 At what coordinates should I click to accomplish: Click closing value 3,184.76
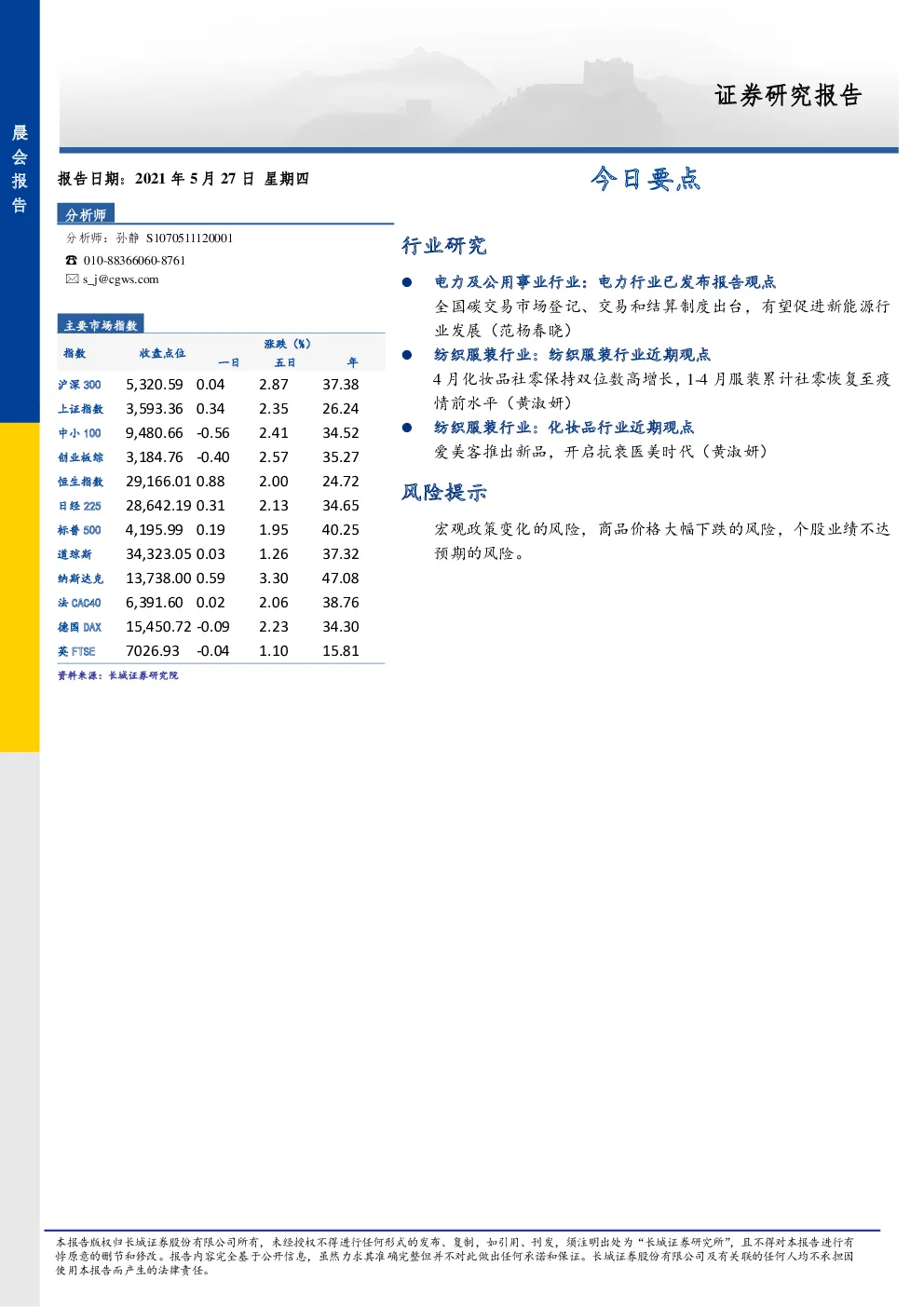click(x=155, y=457)
